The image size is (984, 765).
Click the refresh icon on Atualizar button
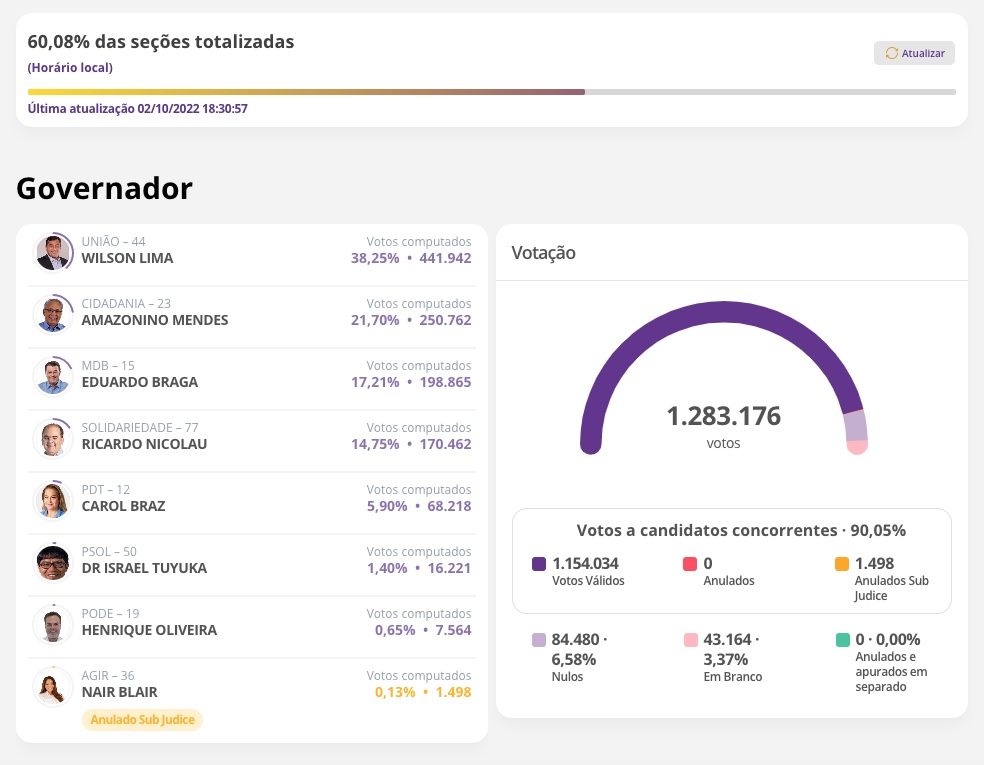[x=892, y=53]
